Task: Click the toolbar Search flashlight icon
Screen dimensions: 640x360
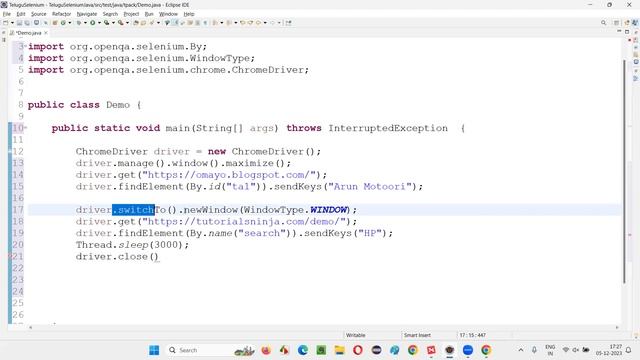Action: tap(152, 23)
